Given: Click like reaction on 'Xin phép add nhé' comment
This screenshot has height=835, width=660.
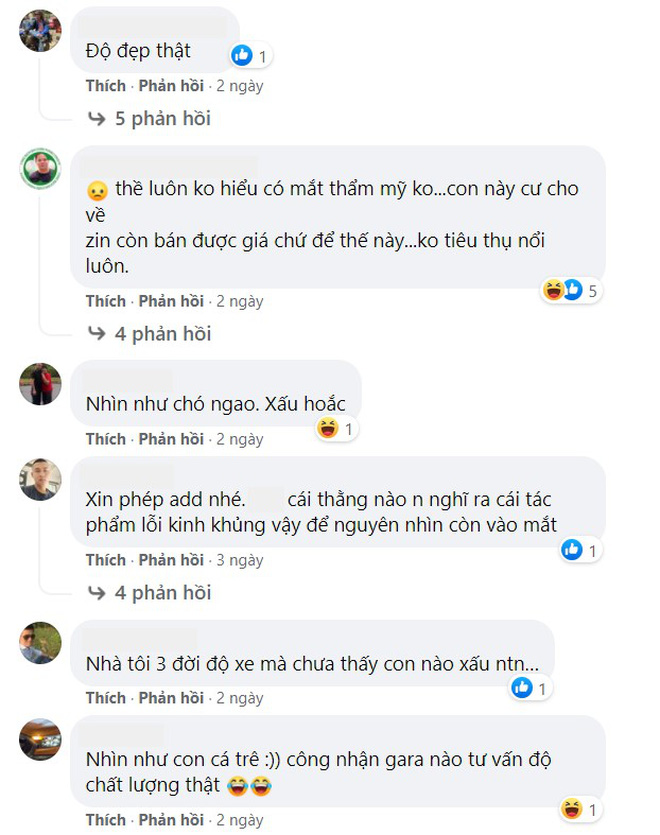Looking at the screenshot, I should pyautogui.click(x=572, y=550).
